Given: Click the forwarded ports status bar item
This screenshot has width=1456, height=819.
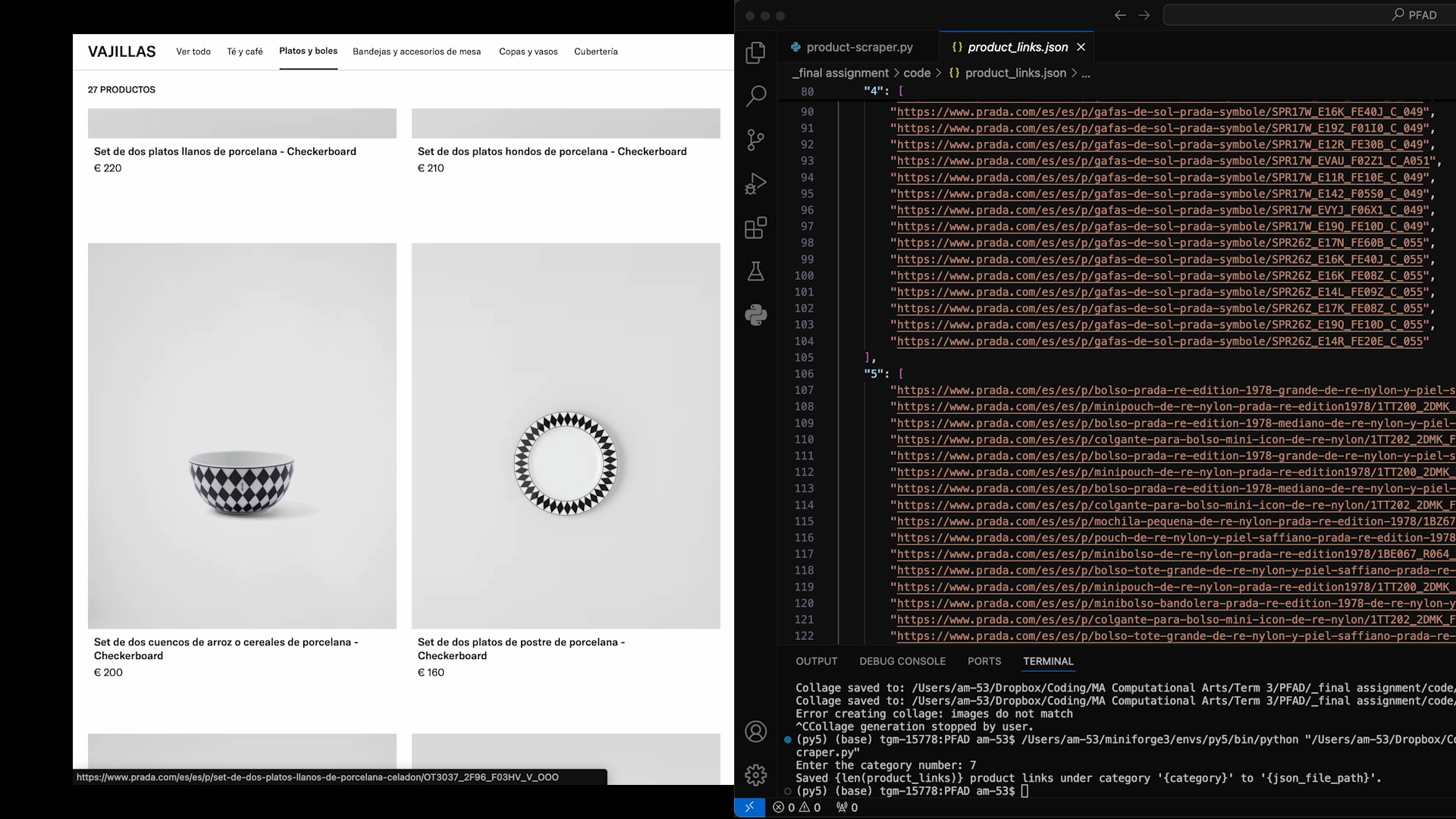Looking at the screenshot, I should tap(847, 808).
